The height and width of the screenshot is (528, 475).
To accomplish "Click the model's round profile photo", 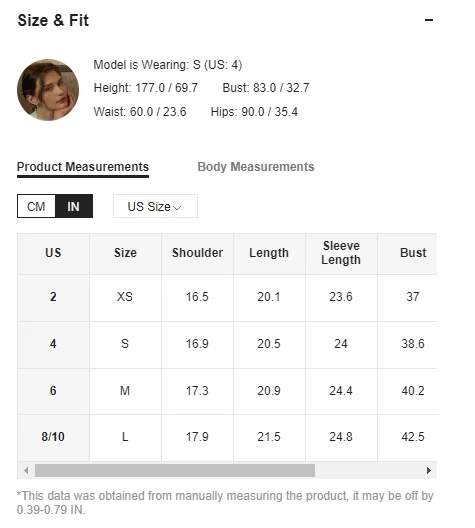I will click(x=48, y=90).
